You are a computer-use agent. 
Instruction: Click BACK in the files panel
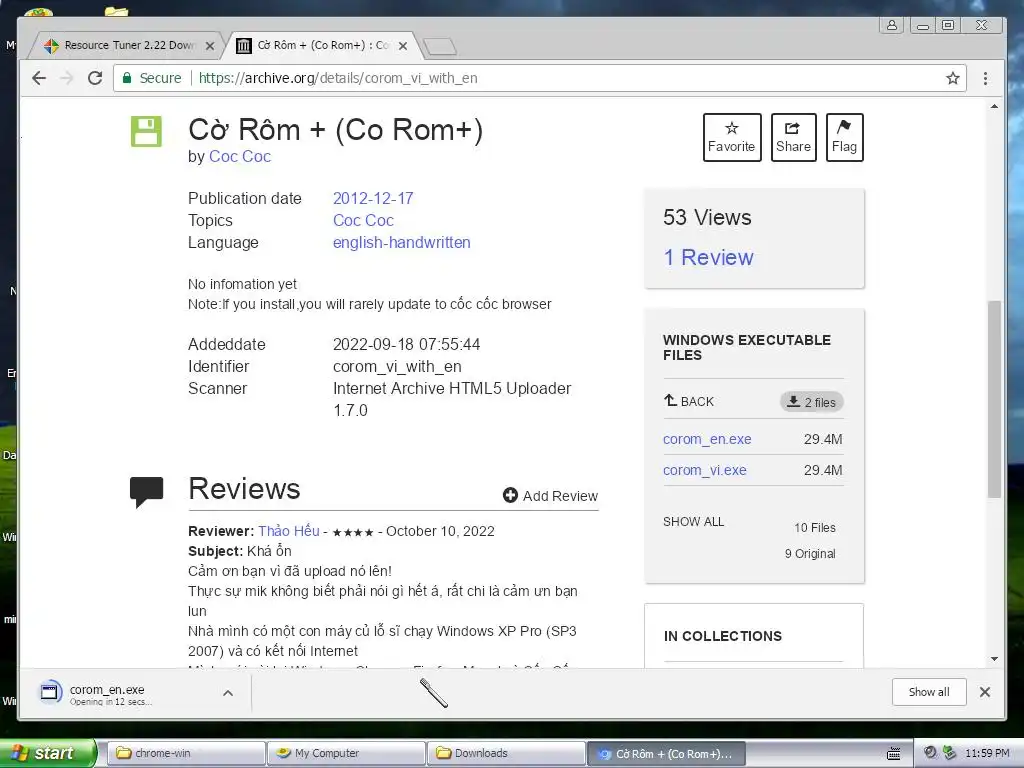coord(689,402)
